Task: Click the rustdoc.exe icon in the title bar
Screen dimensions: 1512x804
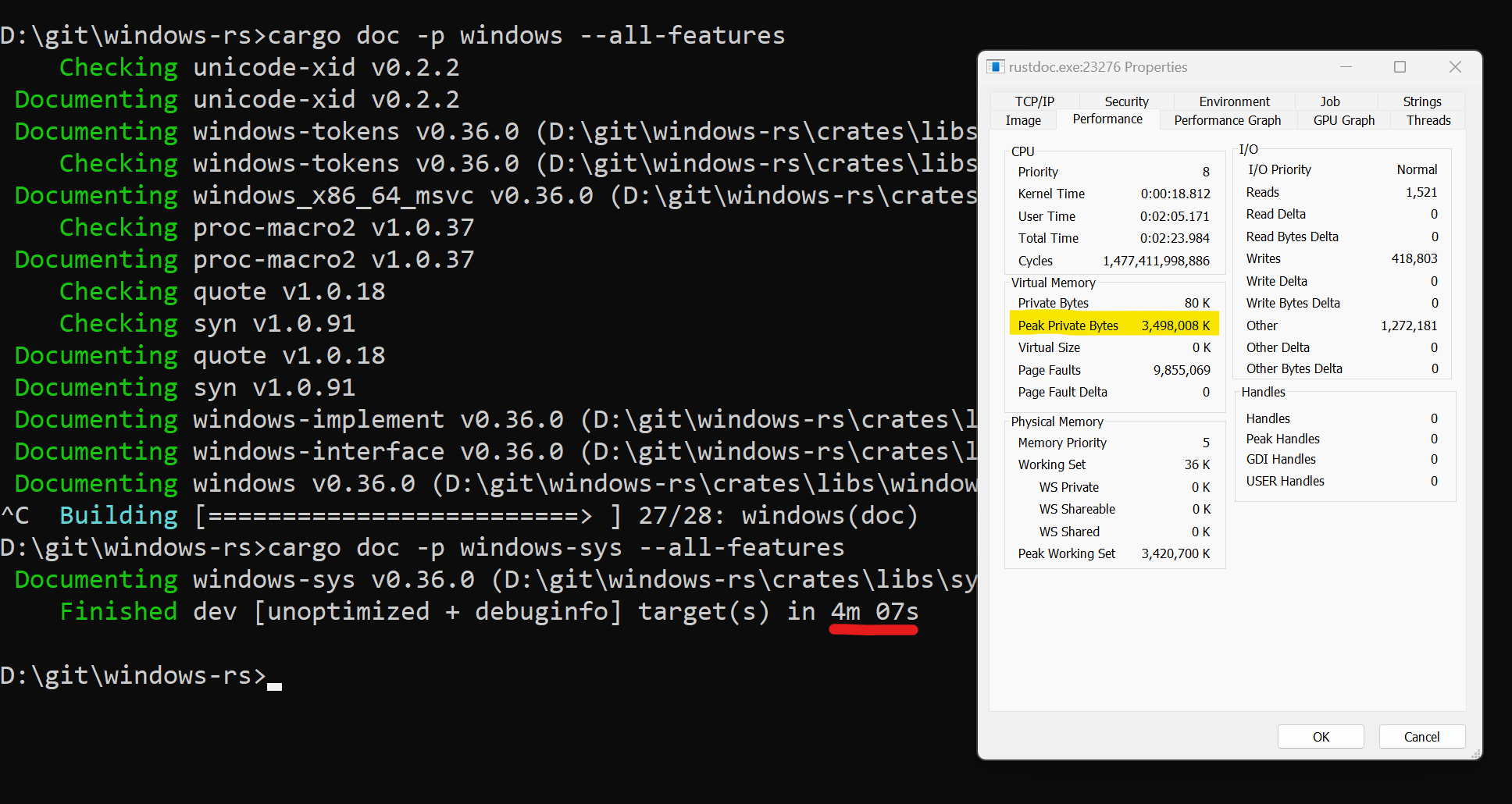Action: [996, 66]
